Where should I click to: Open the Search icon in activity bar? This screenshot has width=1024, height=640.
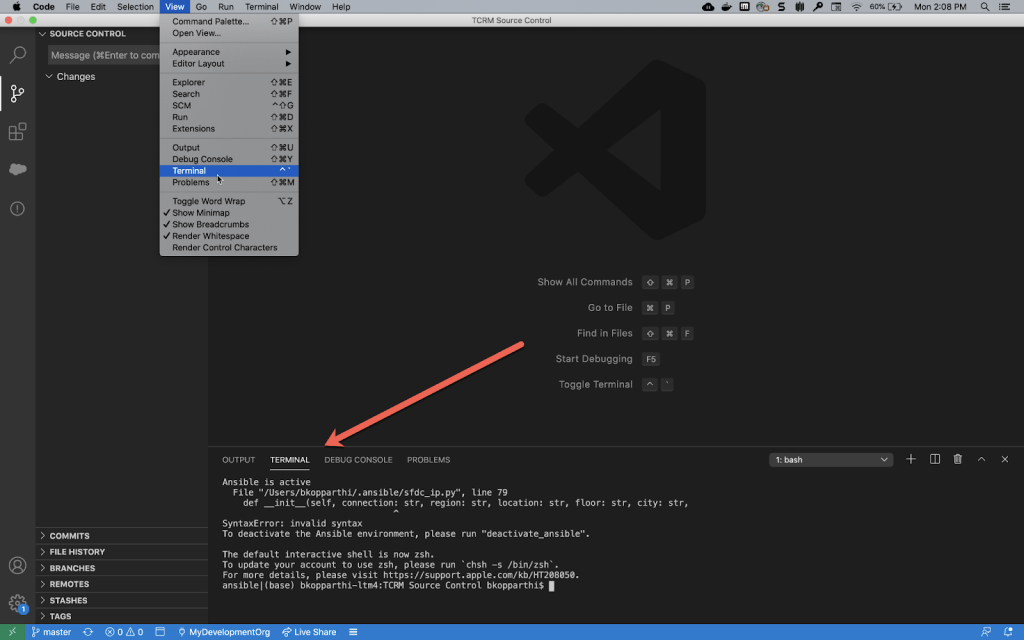(17, 55)
